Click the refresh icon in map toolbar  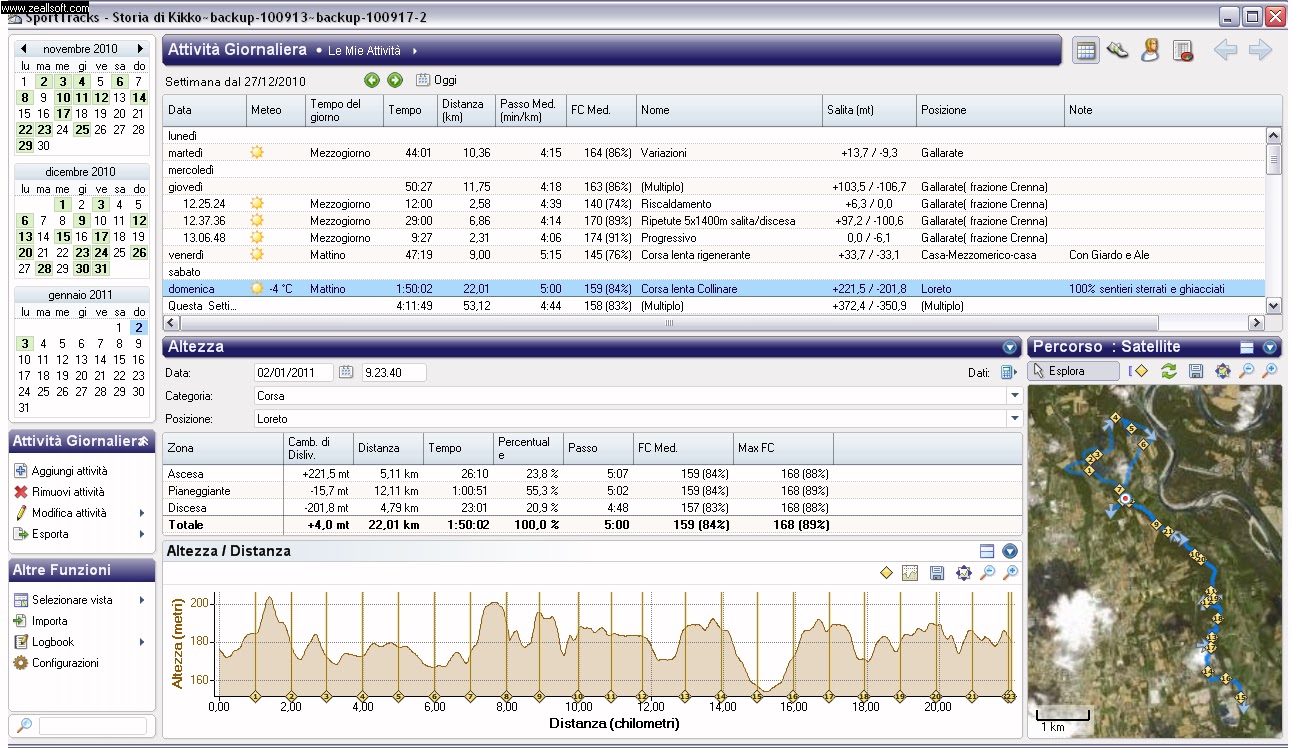[x=1168, y=371]
